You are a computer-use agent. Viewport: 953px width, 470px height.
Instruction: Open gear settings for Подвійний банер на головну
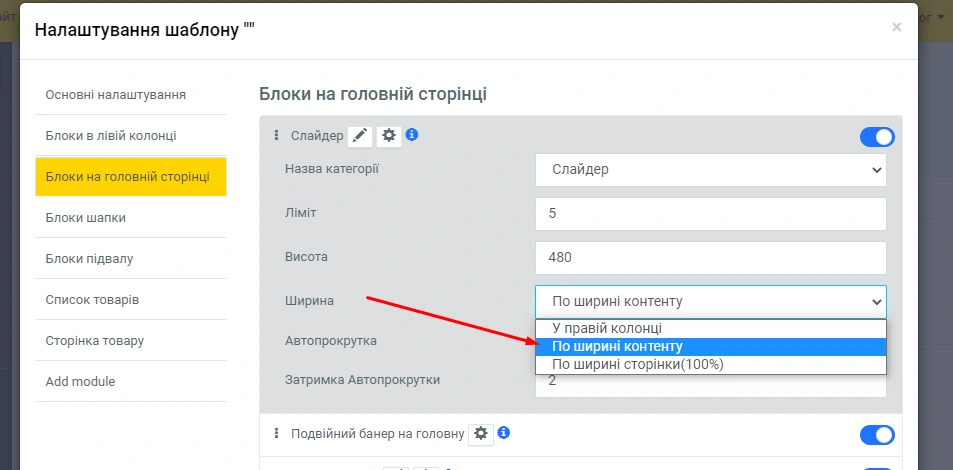click(481, 433)
